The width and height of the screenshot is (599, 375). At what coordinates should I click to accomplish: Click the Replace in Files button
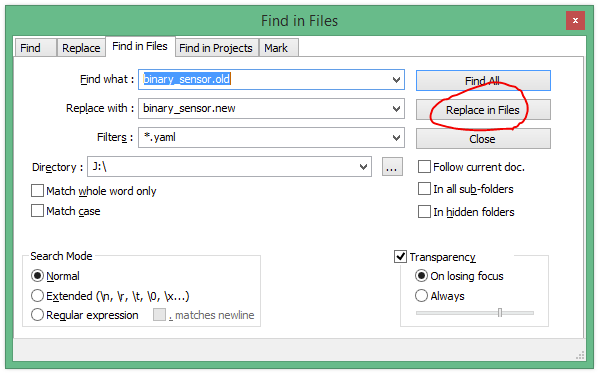483,110
